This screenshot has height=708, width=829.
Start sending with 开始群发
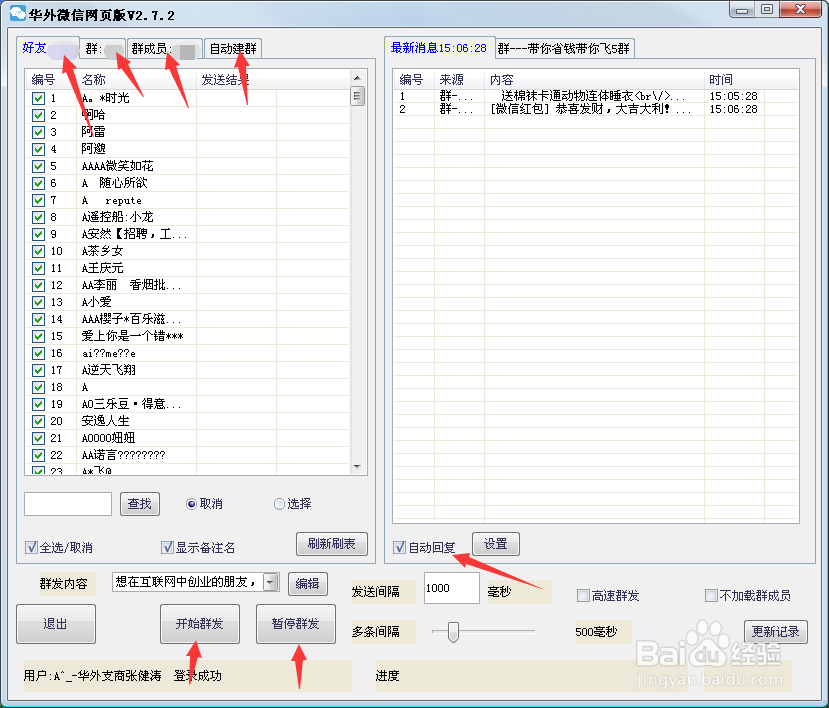pos(199,624)
